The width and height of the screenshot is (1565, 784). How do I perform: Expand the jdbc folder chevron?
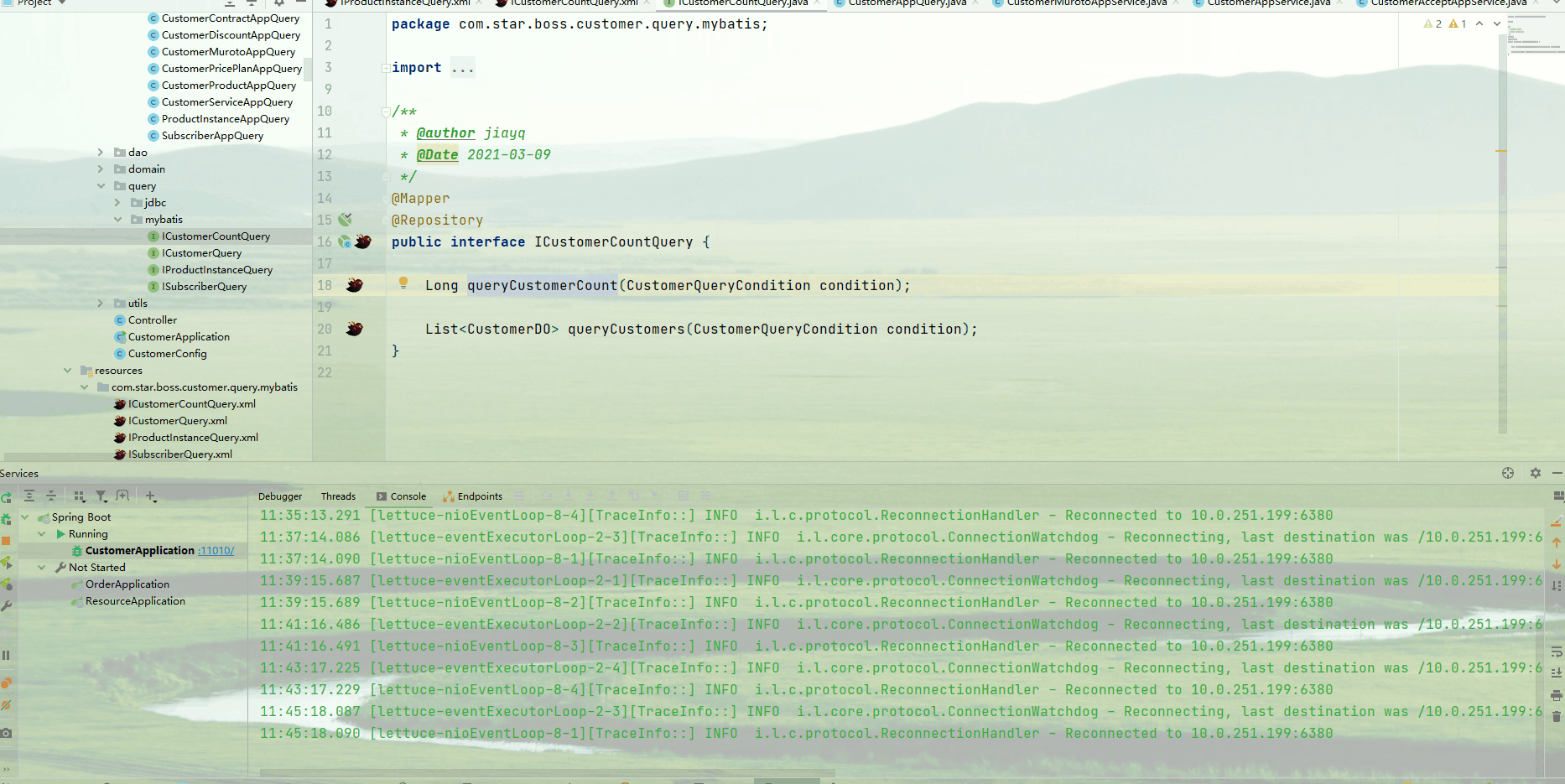117,203
